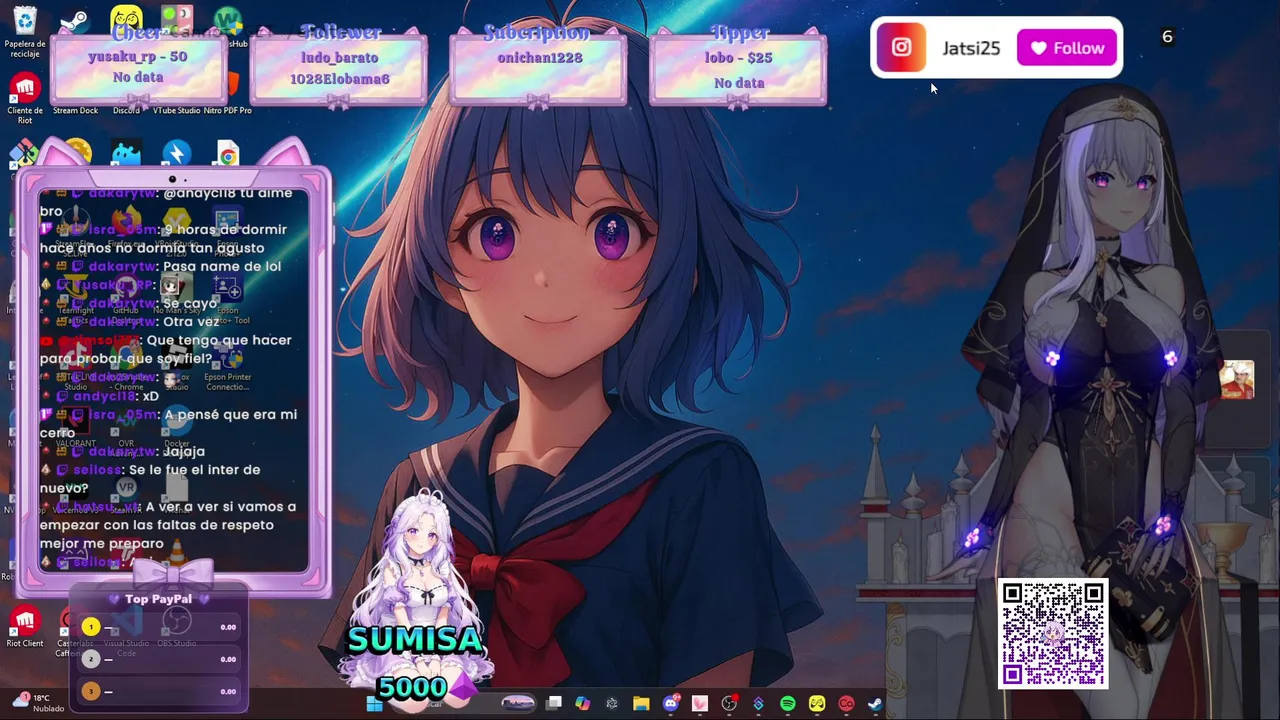Open the gear-like app next to Copilot
Image resolution: width=1280 pixels, height=720 pixels.
pos(612,704)
